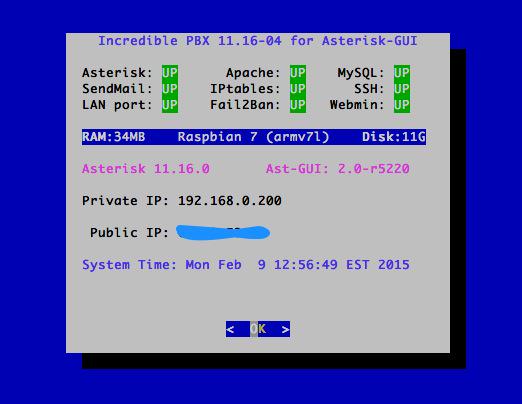Click the IPtables: service label
This screenshot has width=522, height=404.
pos(245,89)
